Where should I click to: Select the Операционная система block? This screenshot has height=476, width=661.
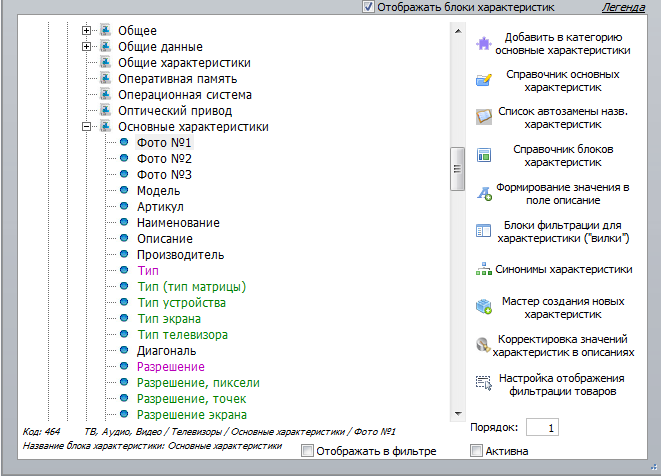pyautogui.click(x=185, y=95)
